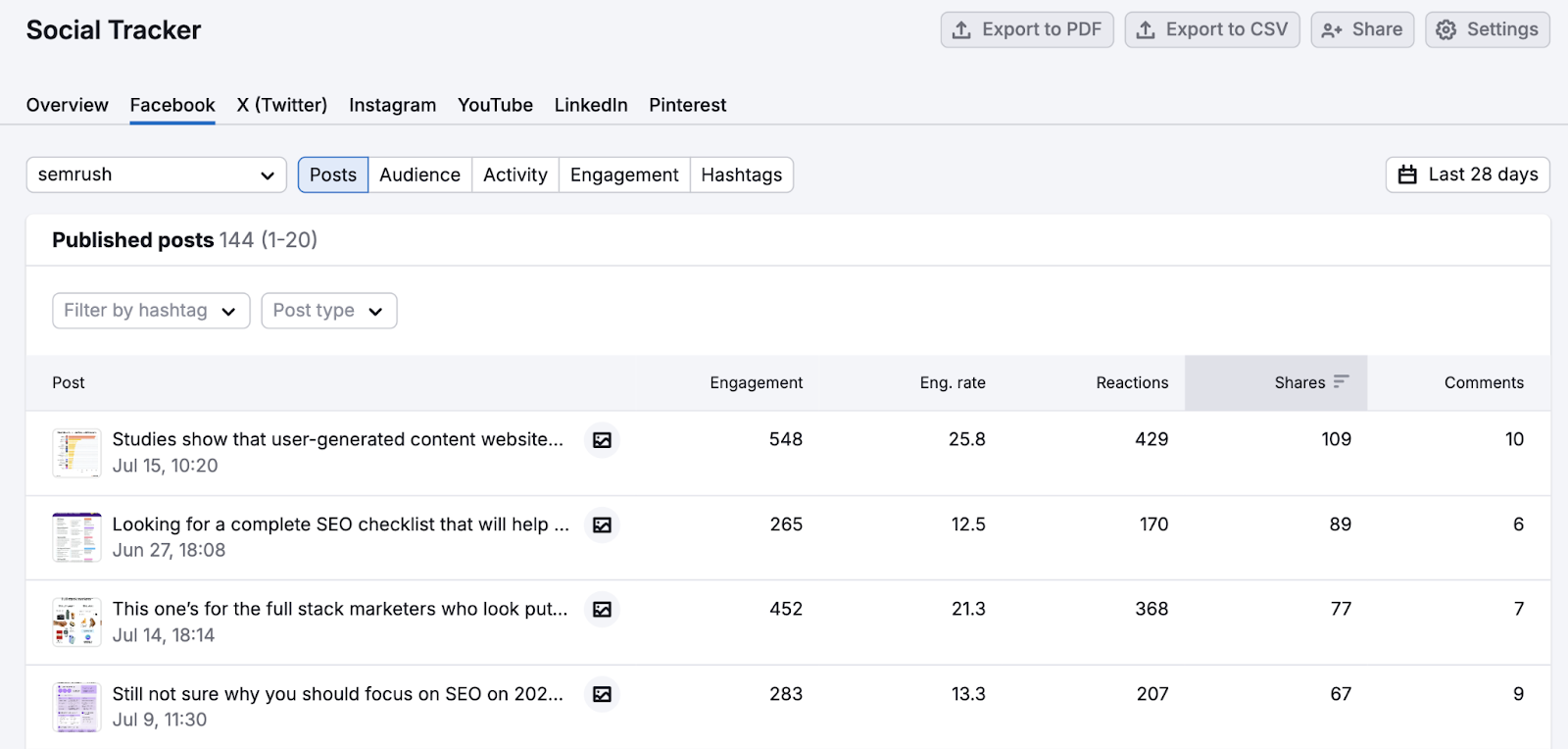Click reactions value 170
This screenshot has height=749, width=1568.
1153,524
